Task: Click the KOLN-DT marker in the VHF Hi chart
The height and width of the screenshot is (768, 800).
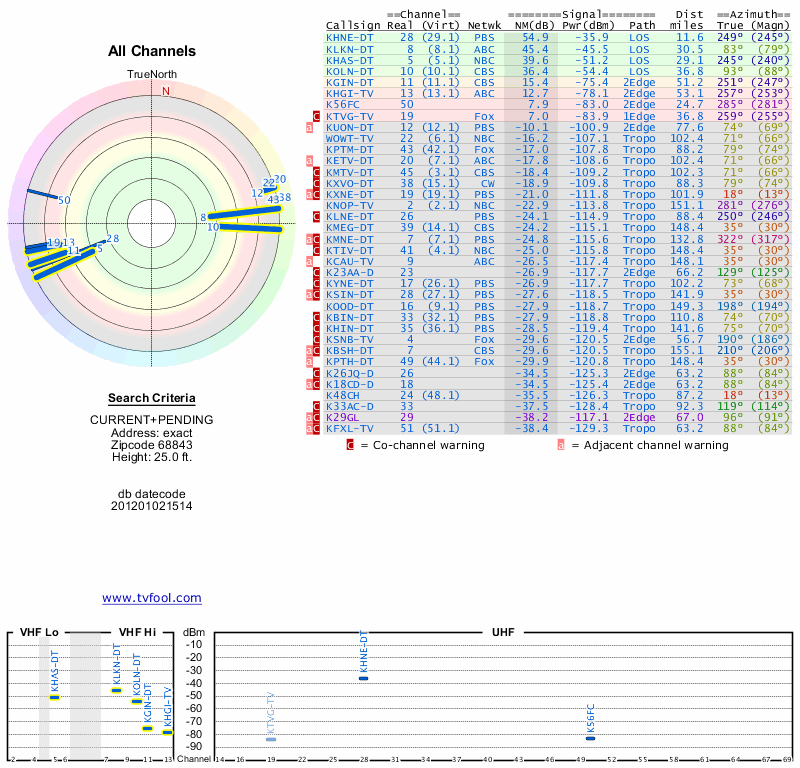Action: (137, 702)
